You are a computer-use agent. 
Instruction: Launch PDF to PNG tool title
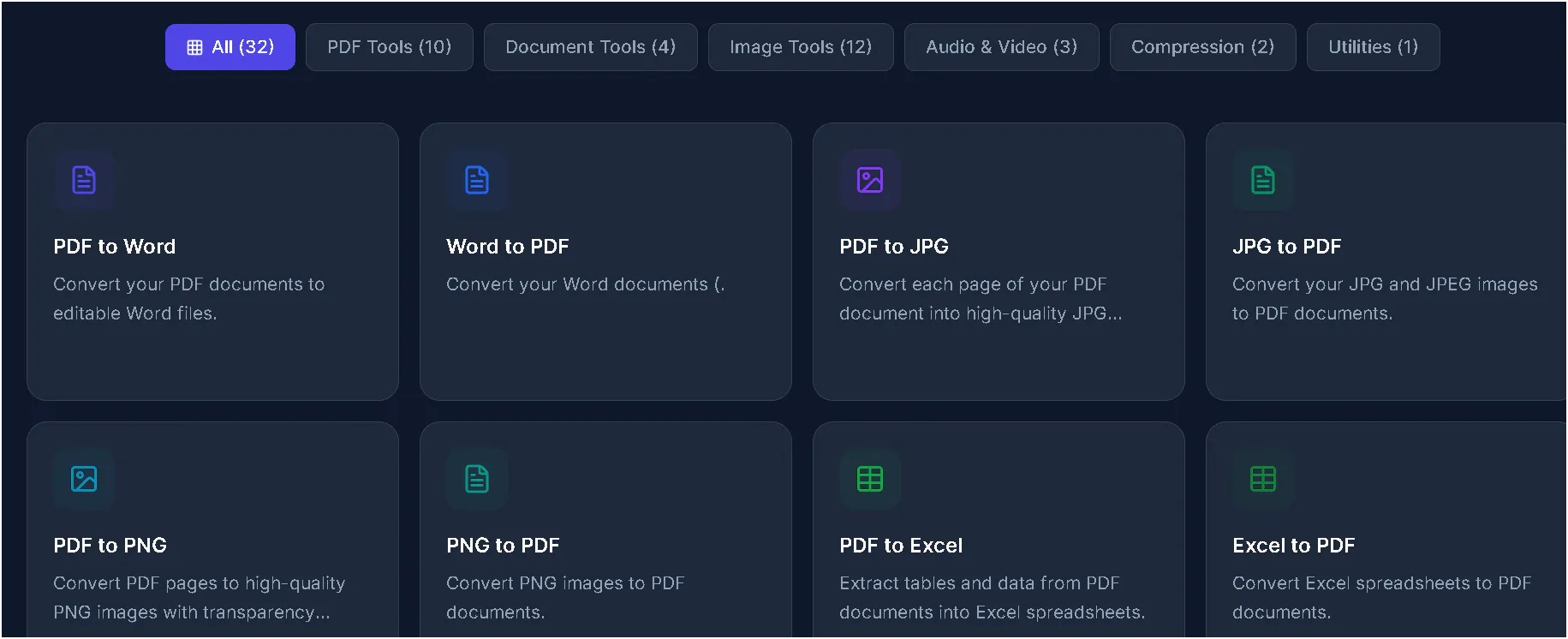(x=110, y=546)
